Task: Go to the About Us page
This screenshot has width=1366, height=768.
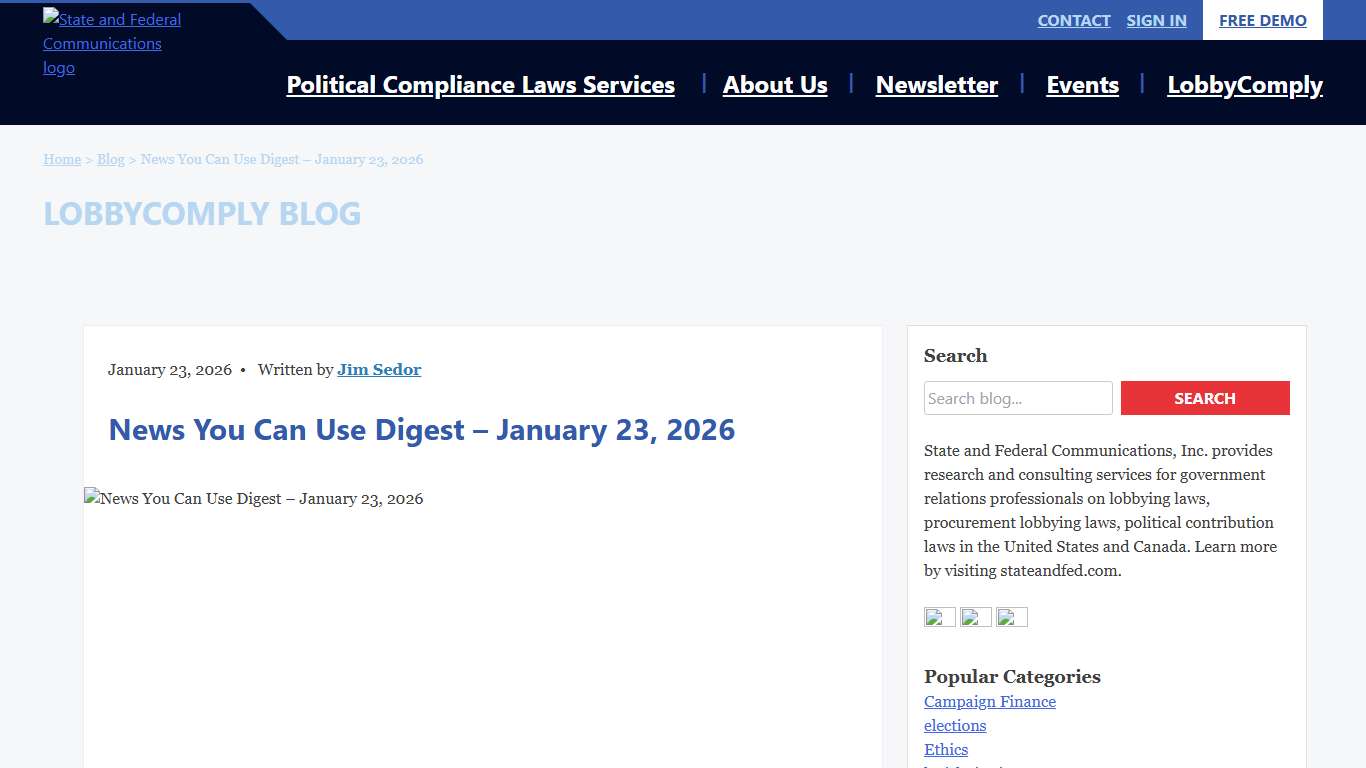Action: 775,85
